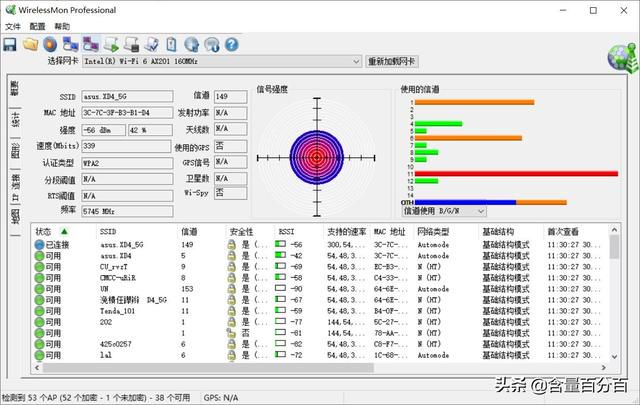Click the MAC 地址 field
640x405 pixels.
click(x=127, y=113)
